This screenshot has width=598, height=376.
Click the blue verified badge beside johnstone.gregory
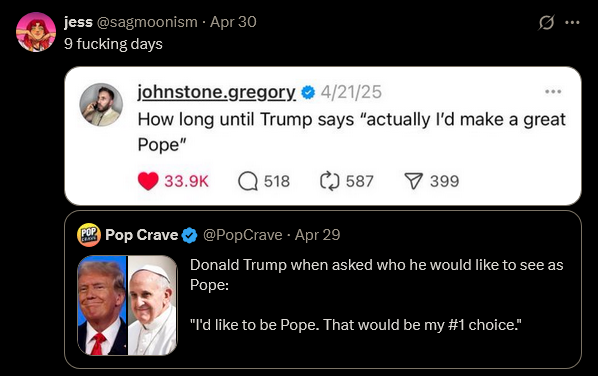click(x=308, y=92)
